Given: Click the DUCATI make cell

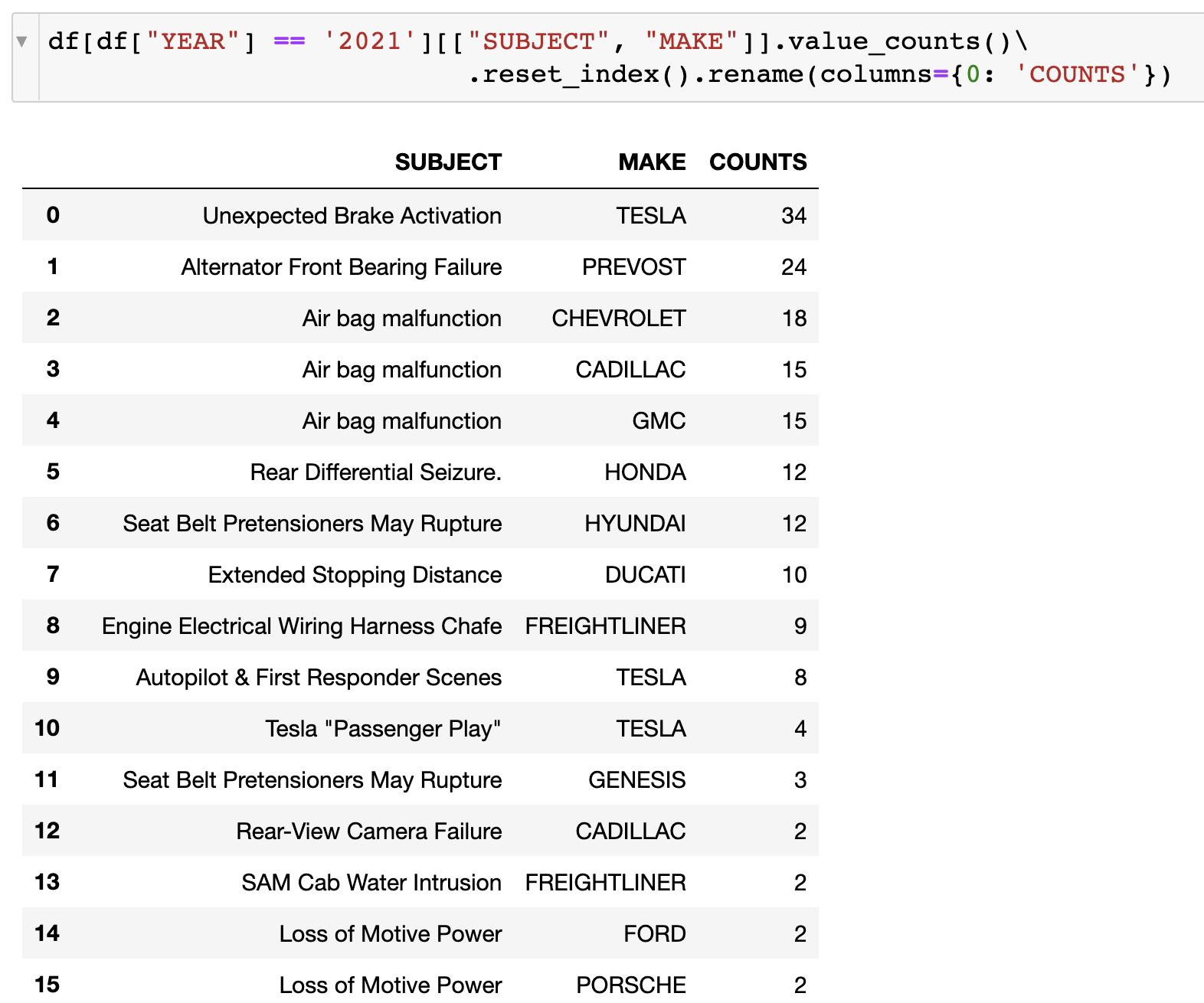Looking at the screenshot, I should [x=646, y=575].
